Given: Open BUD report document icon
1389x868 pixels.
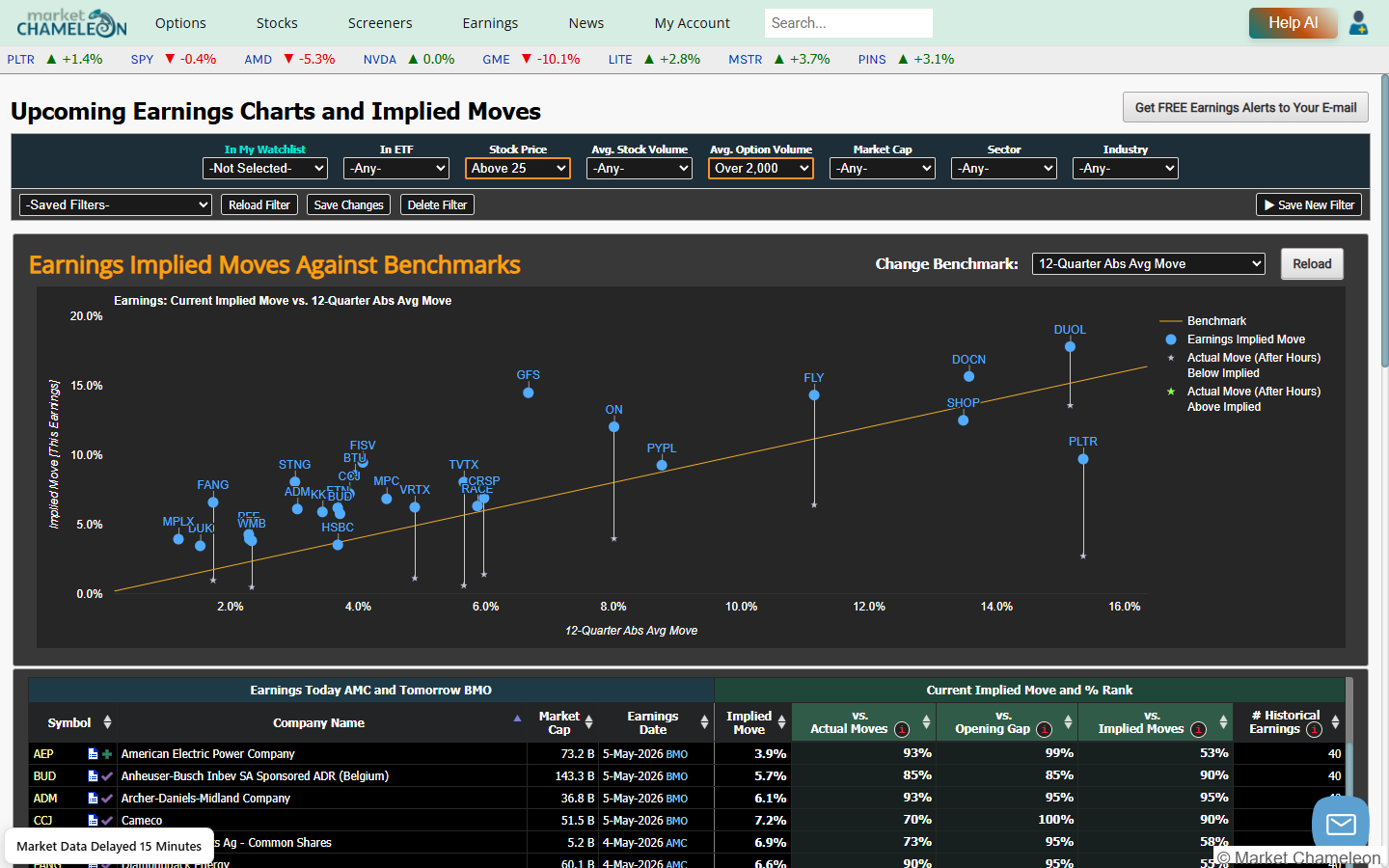Looking at the screenshot, I should pos(93,776).
